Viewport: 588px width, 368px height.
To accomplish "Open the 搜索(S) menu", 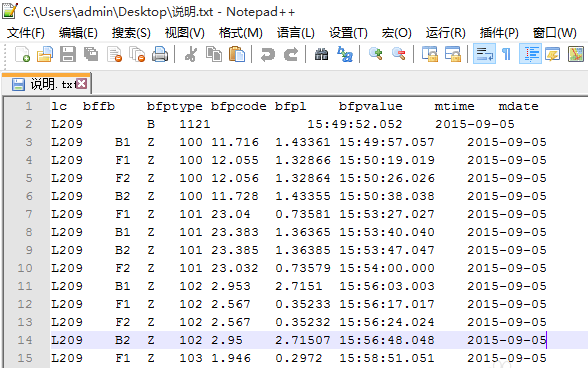I will 131,33.
